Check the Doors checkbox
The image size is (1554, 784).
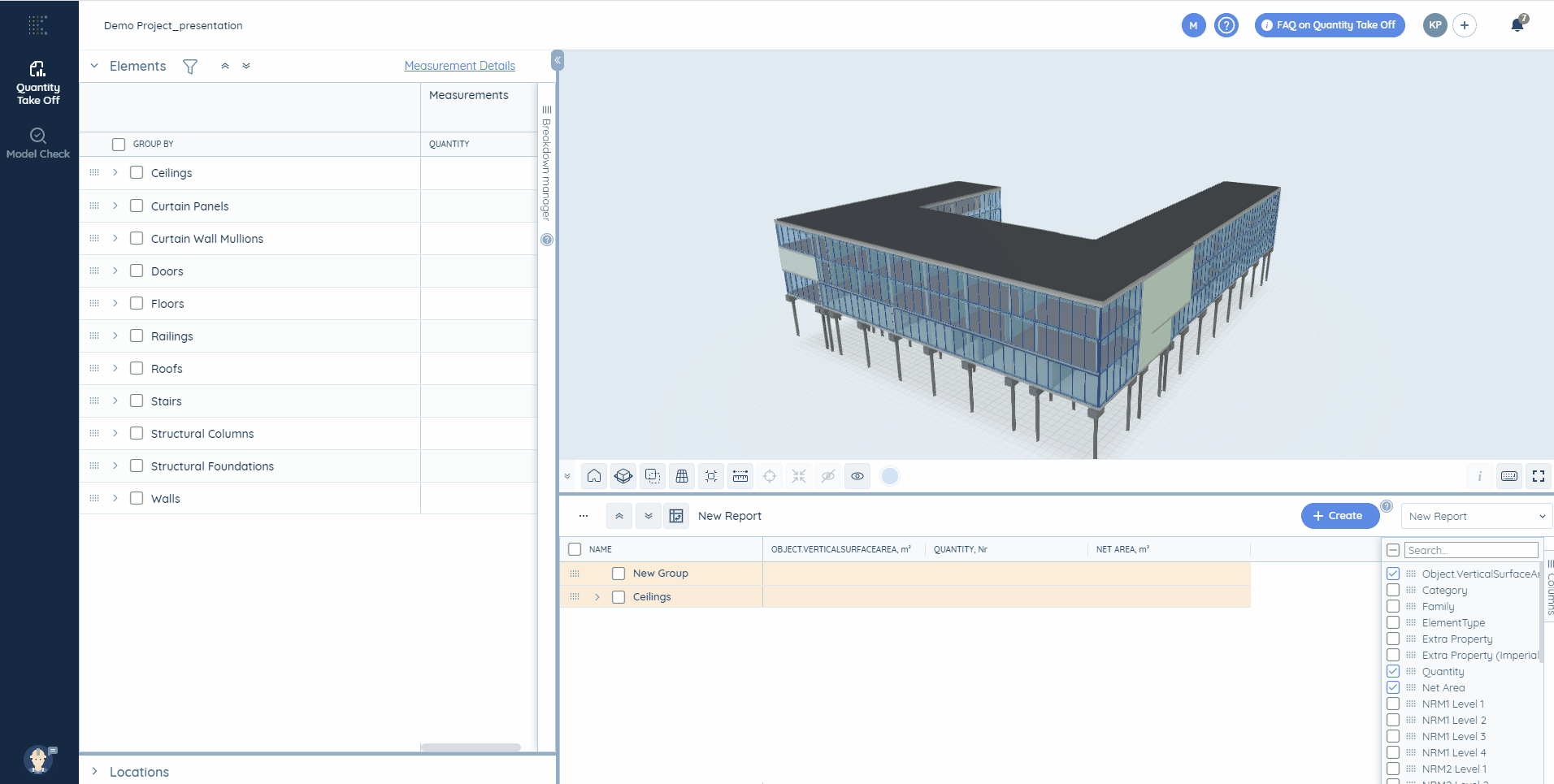coord(137,271)
